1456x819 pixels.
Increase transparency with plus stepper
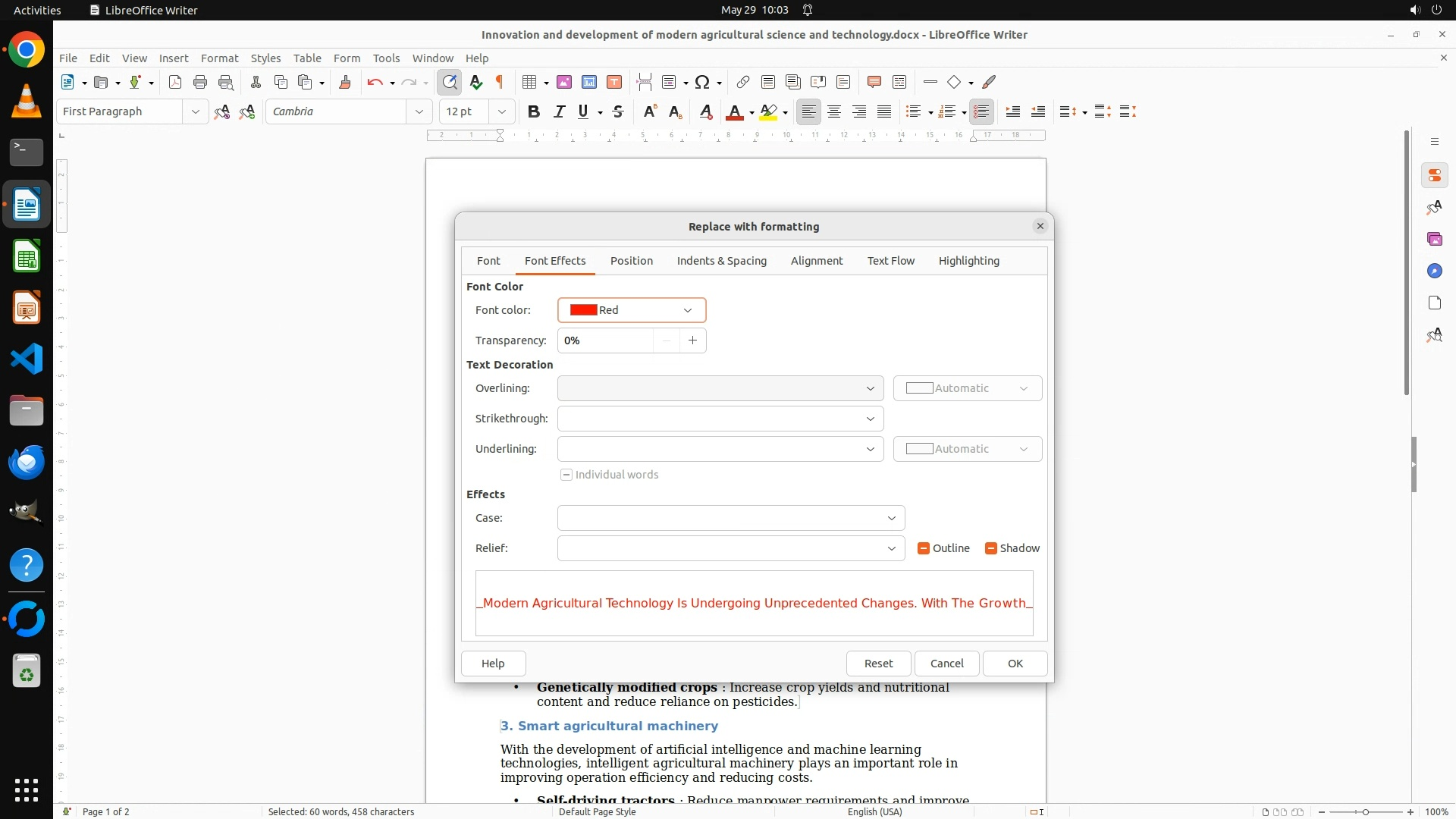pos(692,340)
